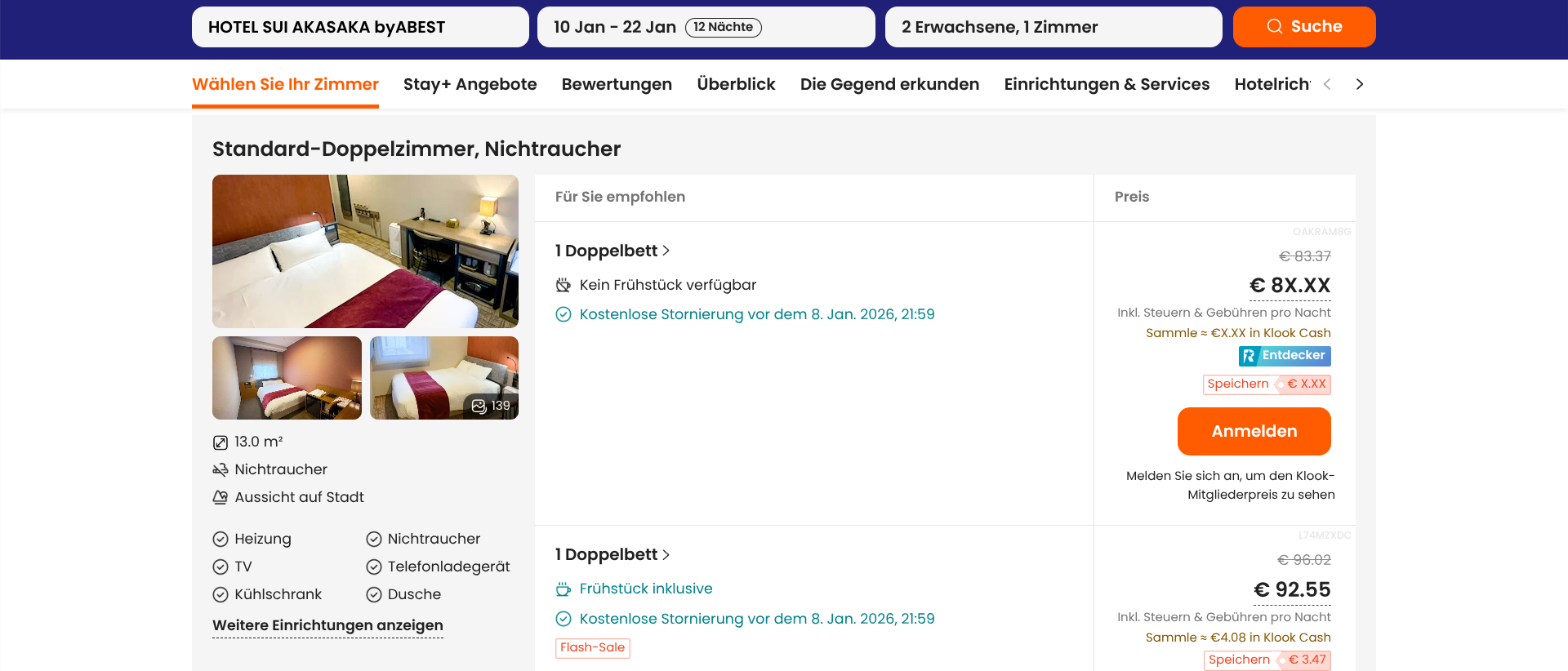Click the checkmark next to Kühlschrank
Viewport: 1568px width, 671px height.
pos(220,595)
